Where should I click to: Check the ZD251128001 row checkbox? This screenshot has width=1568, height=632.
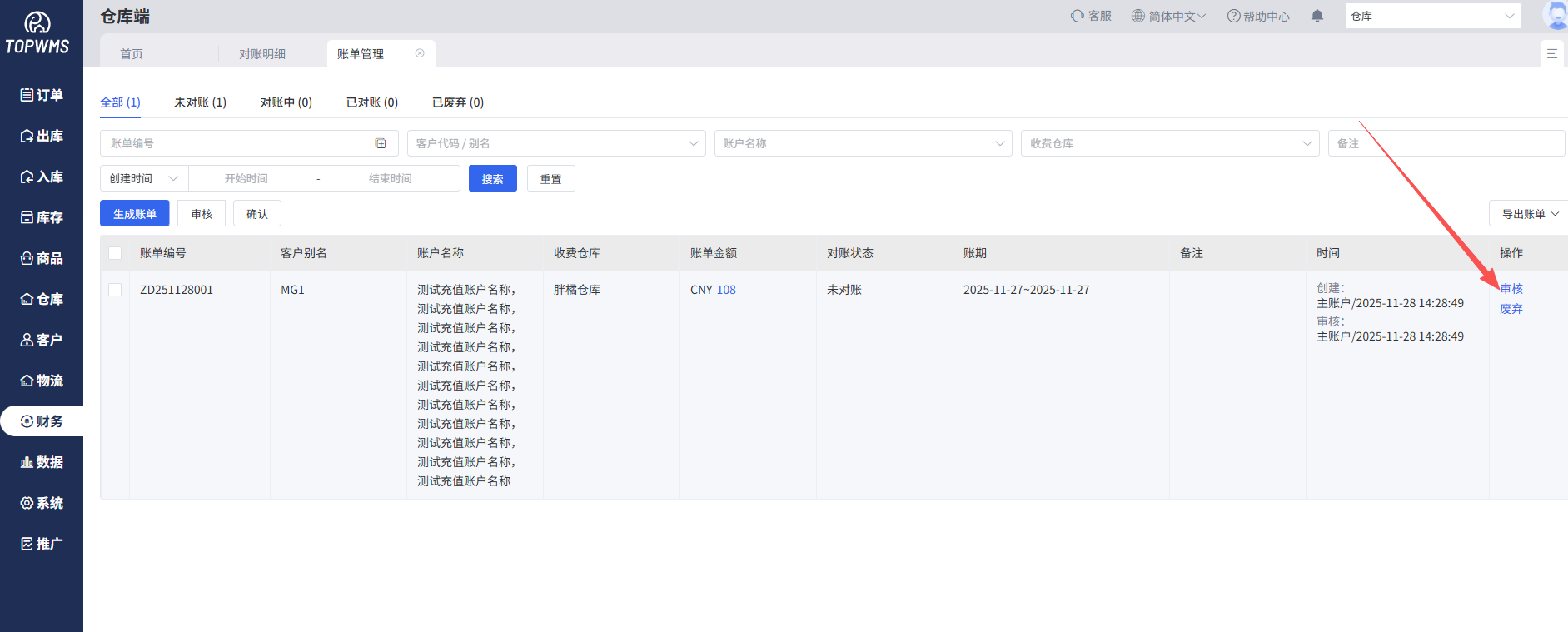115,290
